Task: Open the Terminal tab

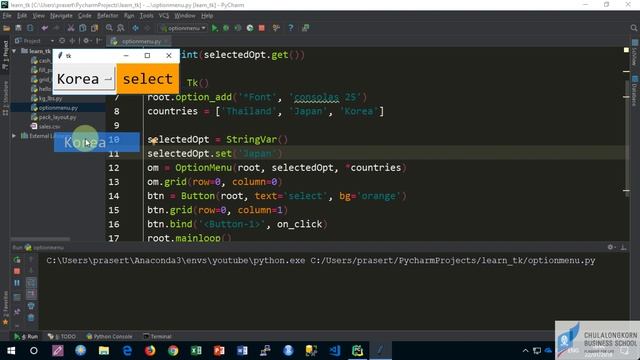Action: coord(158,336)
